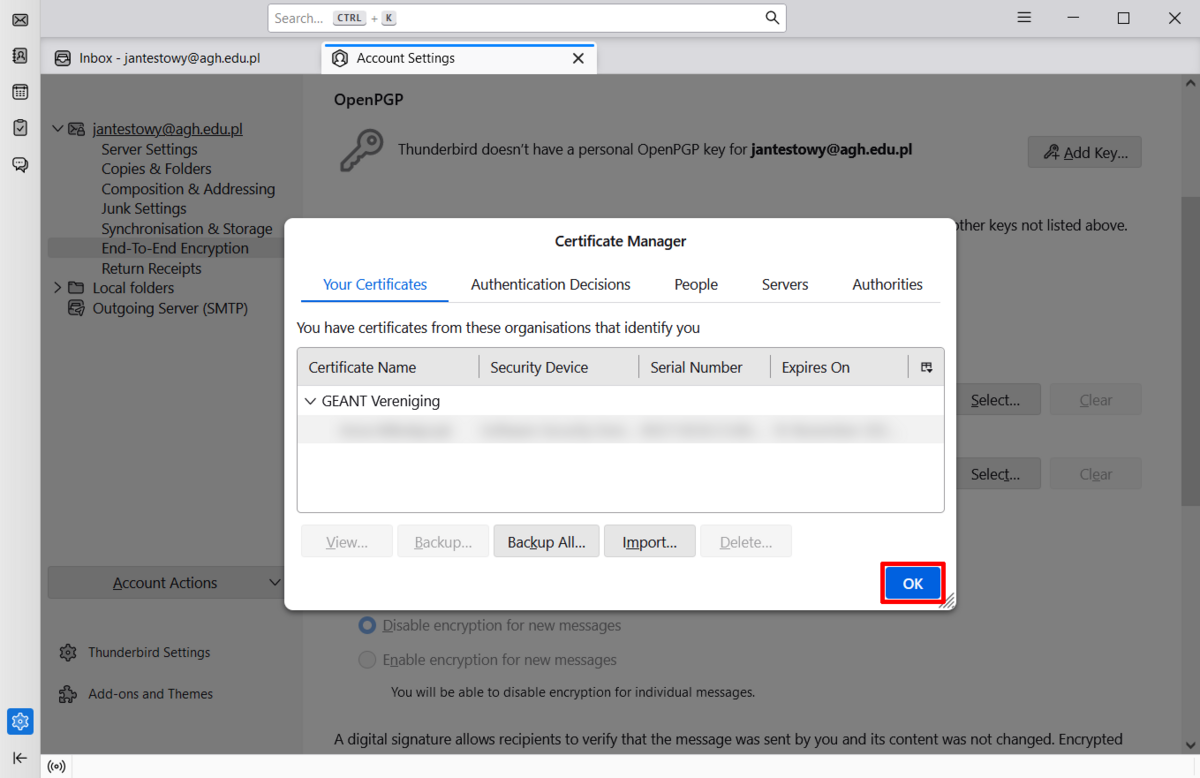Switch to the Authentication Decisions tab
The width and height of the screenshot is (1200, 778).
(x=550, y=285)
